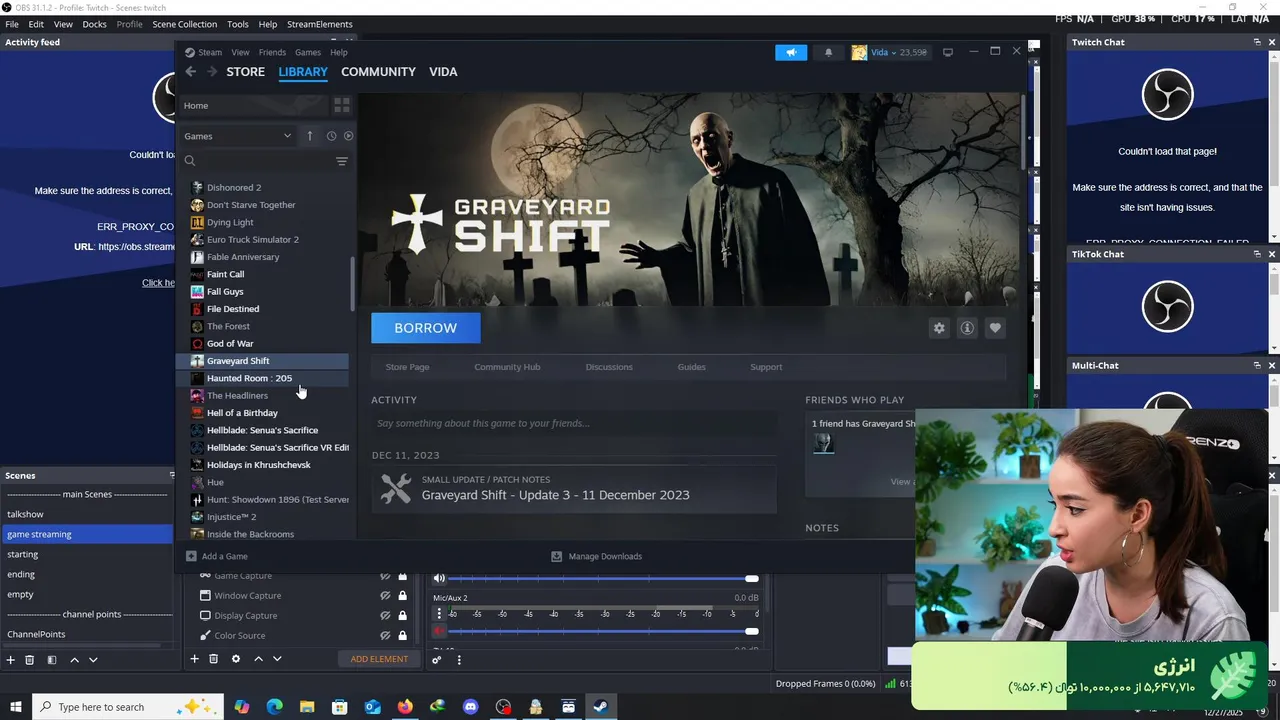Toggle lock on Display Capture source
This screenshot has width=1280, height=720.
(x=403, y=616)
